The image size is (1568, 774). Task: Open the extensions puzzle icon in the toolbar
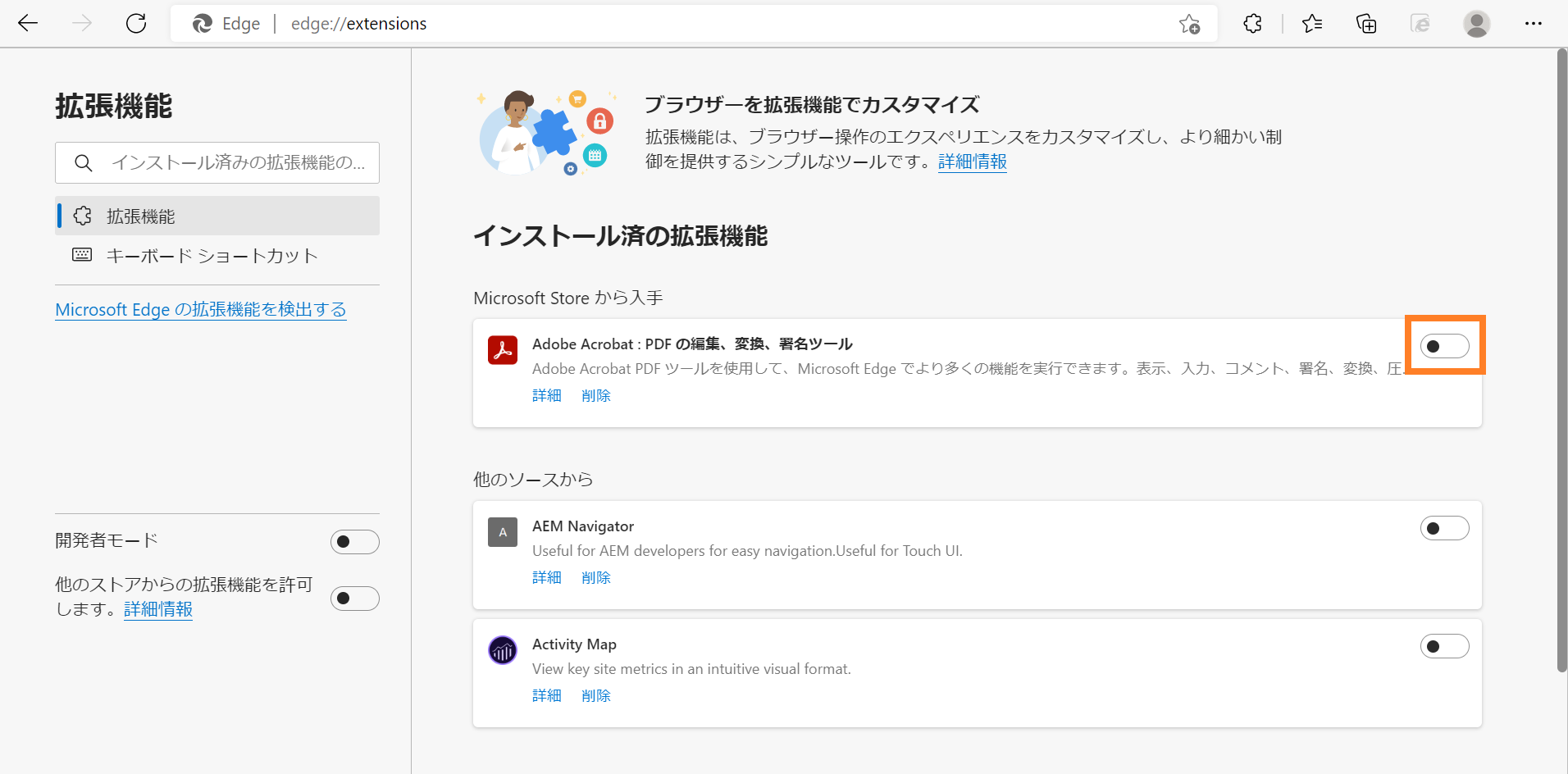(1252, 23)
